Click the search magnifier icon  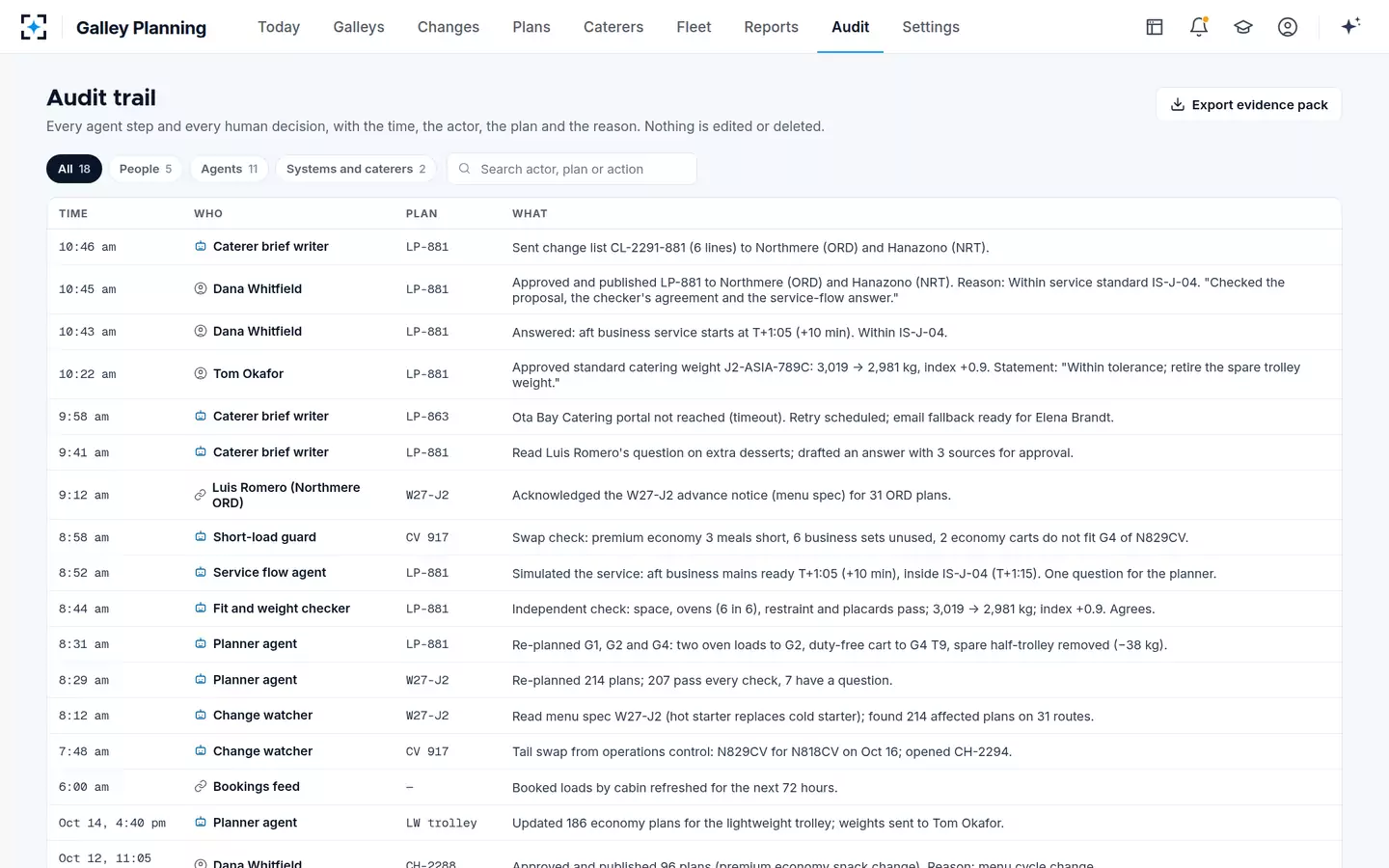click(465, 169)
